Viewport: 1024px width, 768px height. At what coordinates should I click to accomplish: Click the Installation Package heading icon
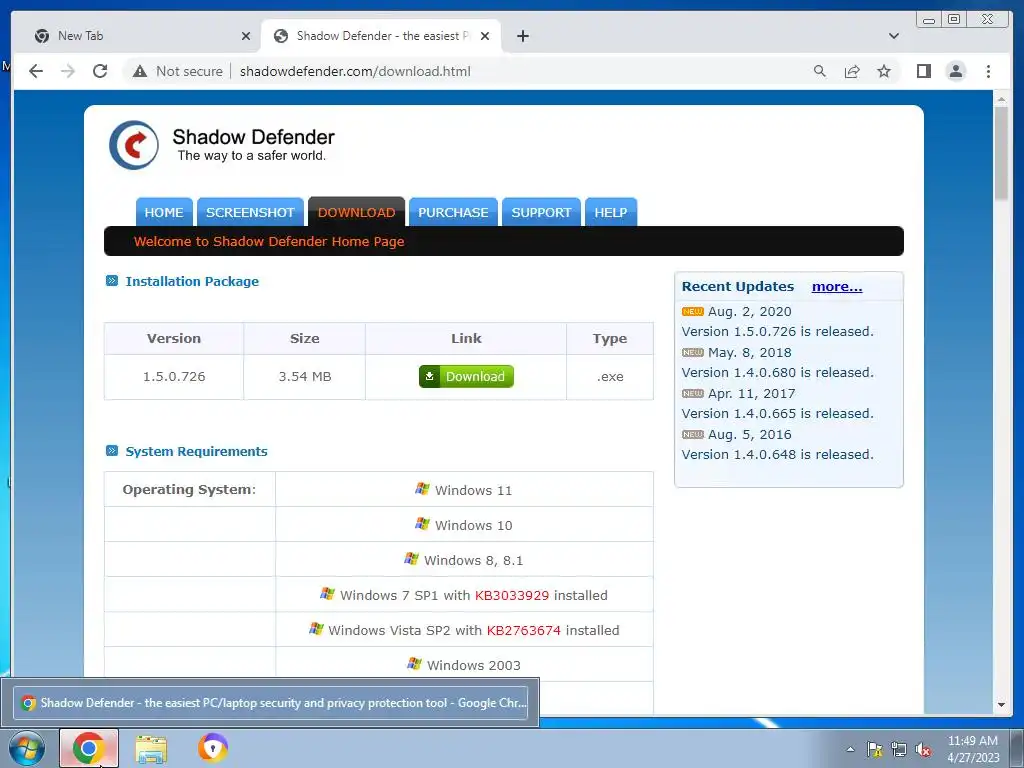[x=112, y=281]
